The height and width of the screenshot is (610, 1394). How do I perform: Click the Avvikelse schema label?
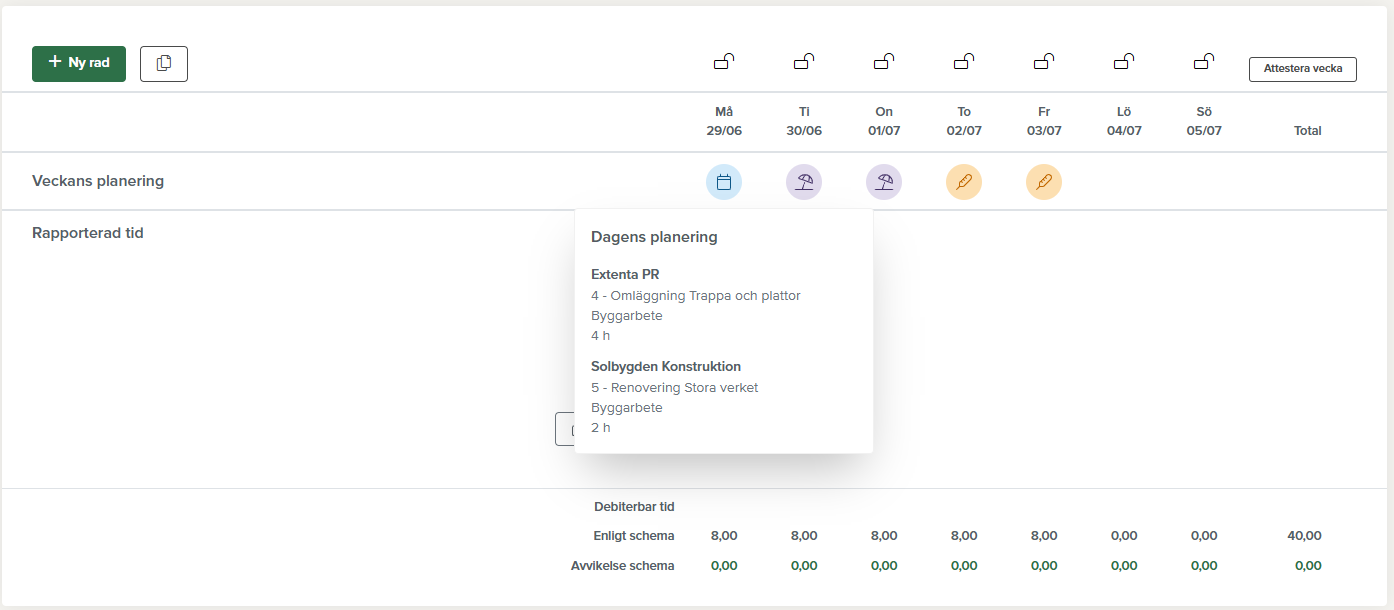[623, 566]
